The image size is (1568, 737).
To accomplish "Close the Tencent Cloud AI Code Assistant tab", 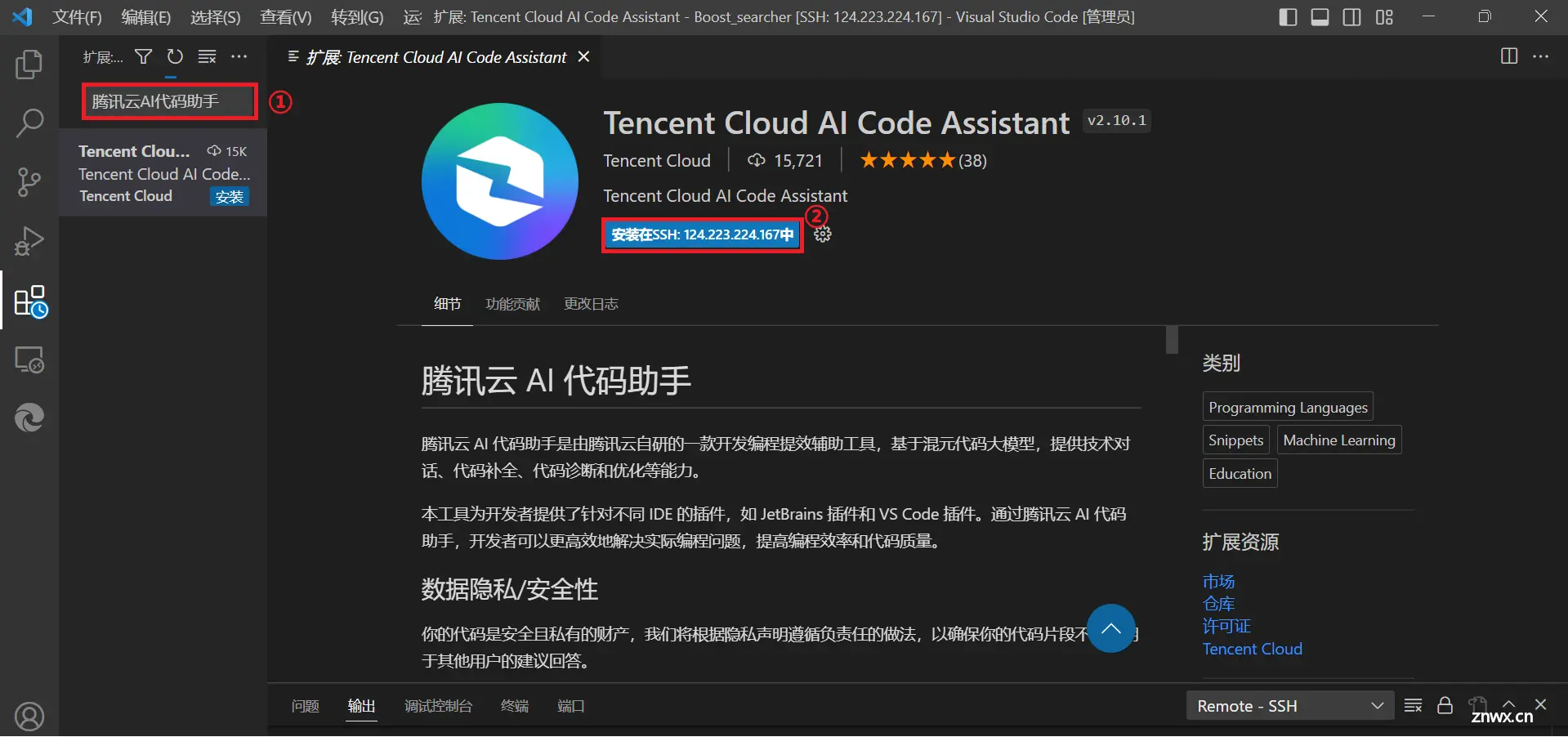I will tap(583, 56).
